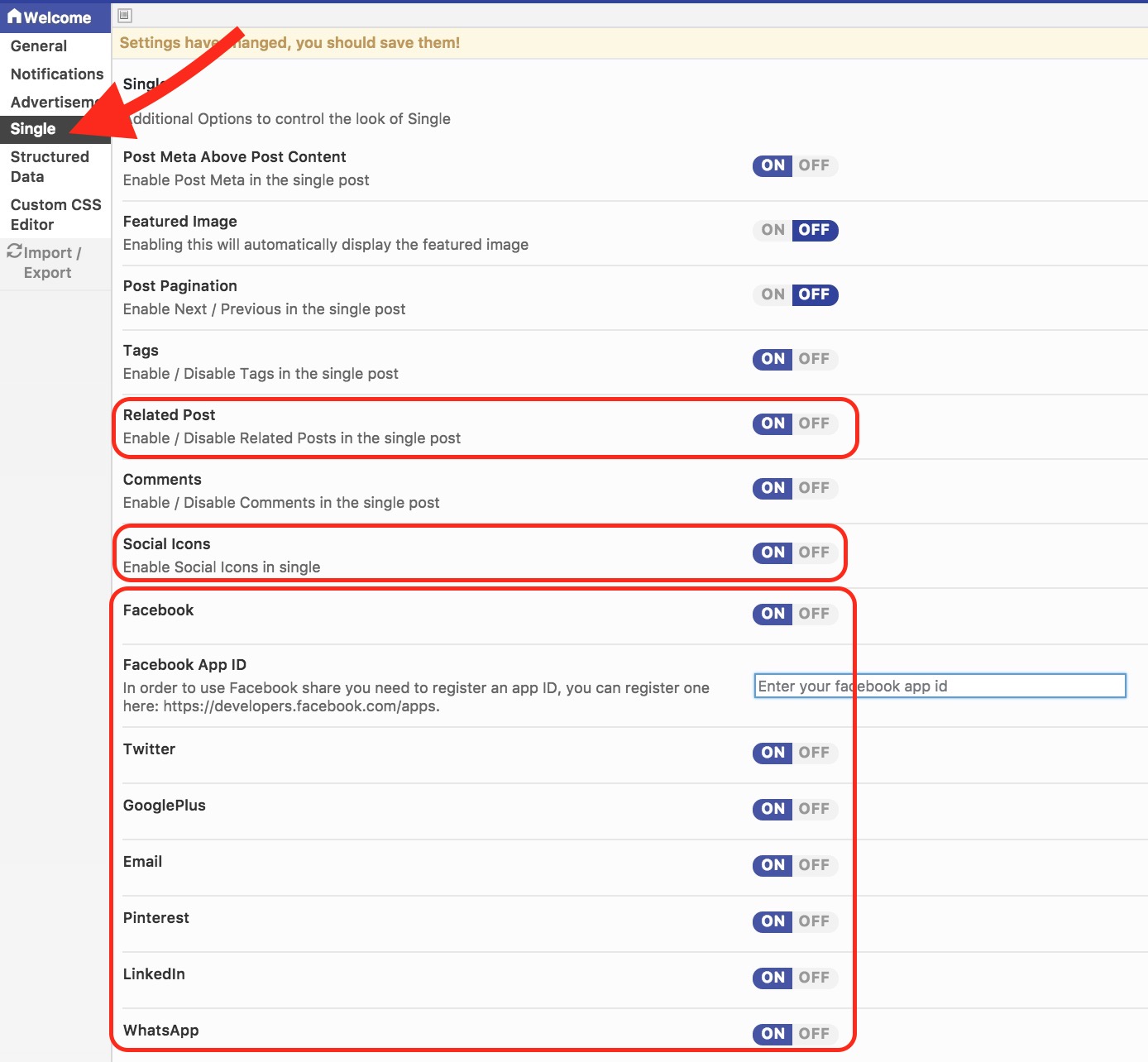Open the General settings tab
The width and height of the screenshot is (1148, 1062).
(x=39, y=46)
